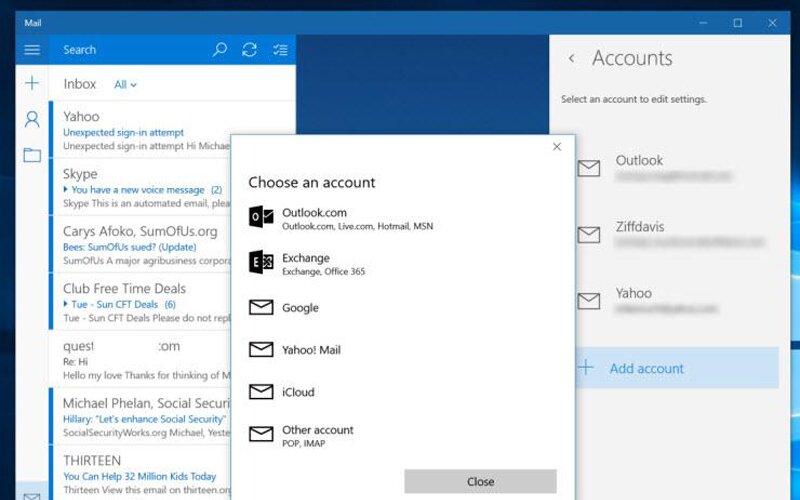
Task: Click the search magnifier icon
Action: 219,49
